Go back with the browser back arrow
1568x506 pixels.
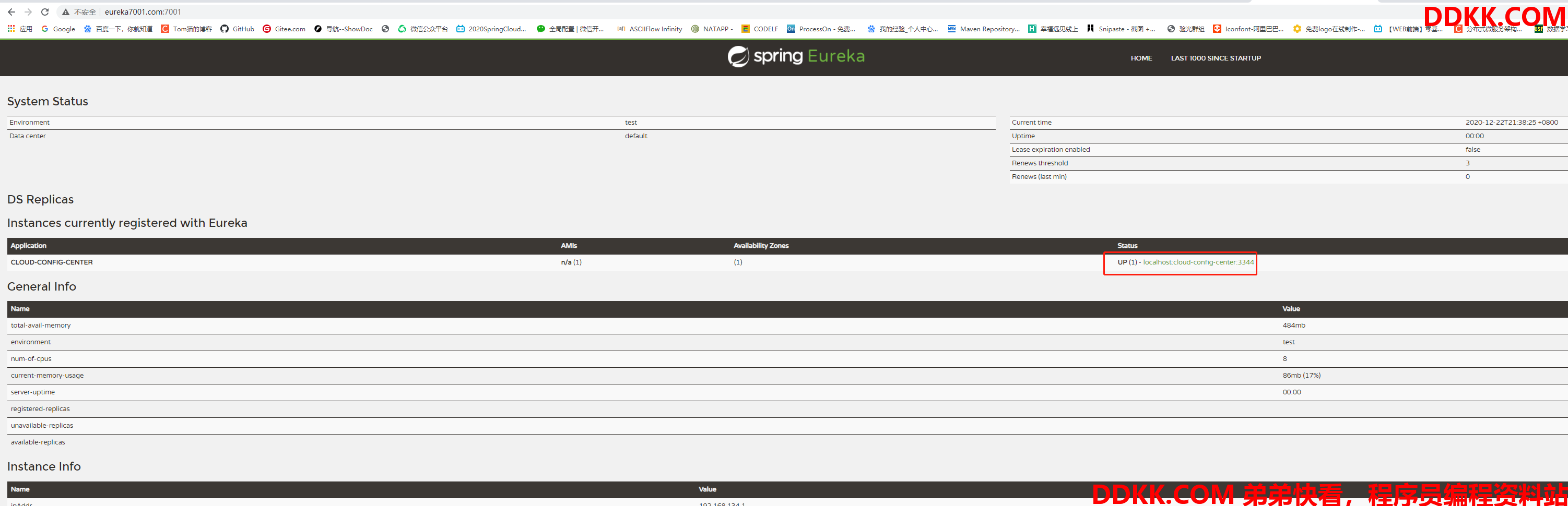pyautogui.click(x=11, y=11)
